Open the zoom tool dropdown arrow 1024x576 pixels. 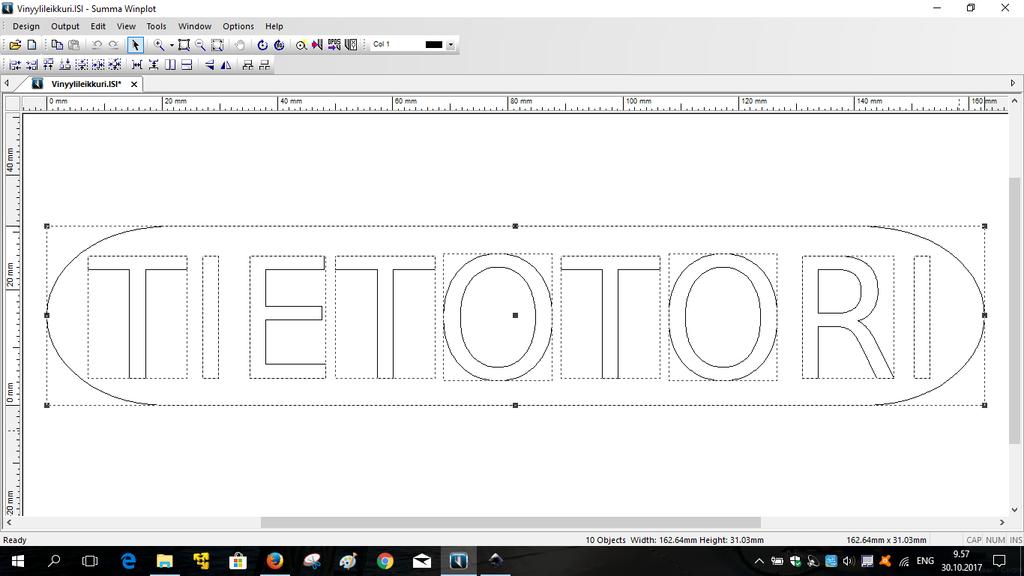click(172, 45)
